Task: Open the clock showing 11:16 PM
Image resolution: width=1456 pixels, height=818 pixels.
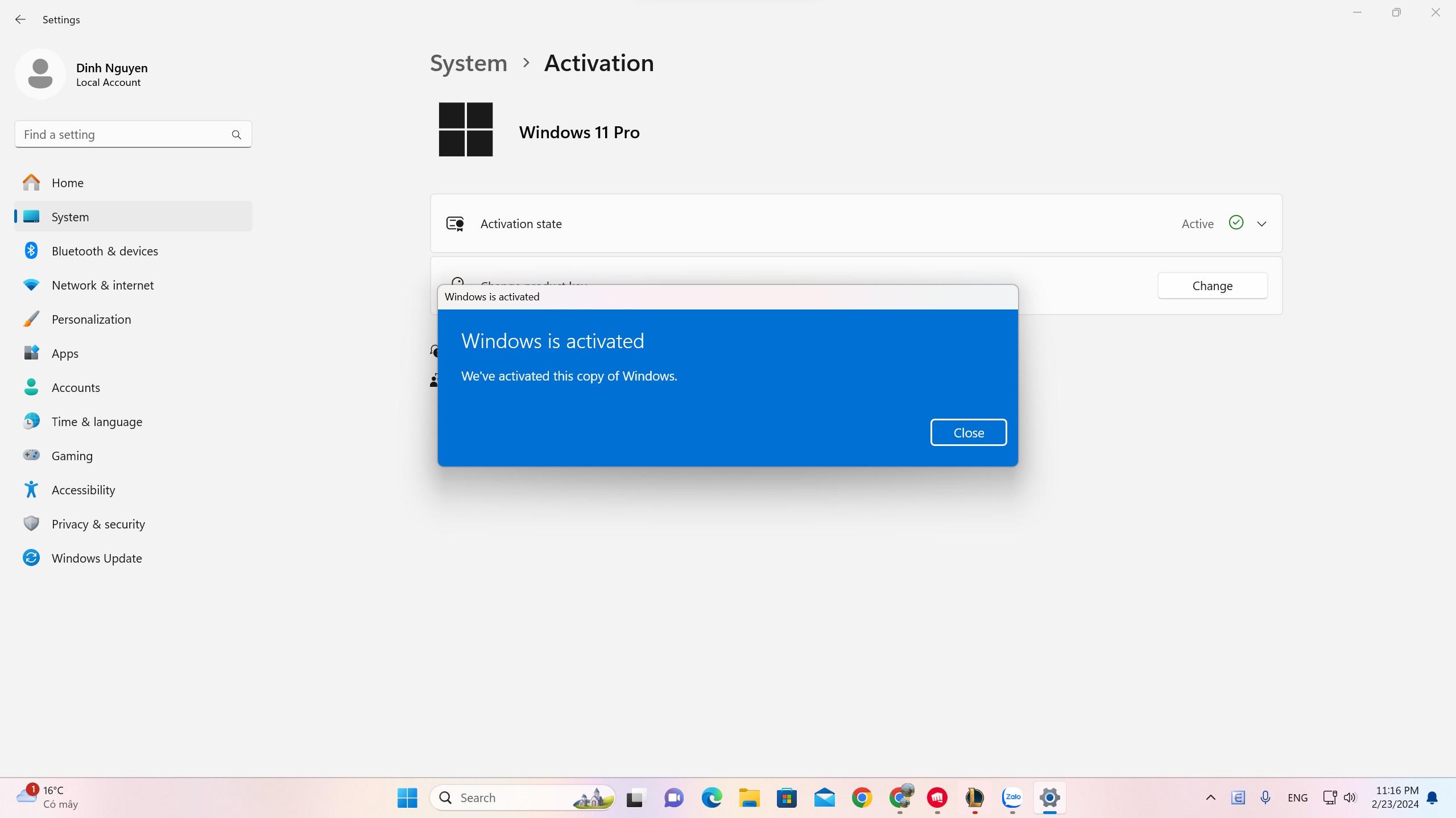Action: [x=1395, y=798]
